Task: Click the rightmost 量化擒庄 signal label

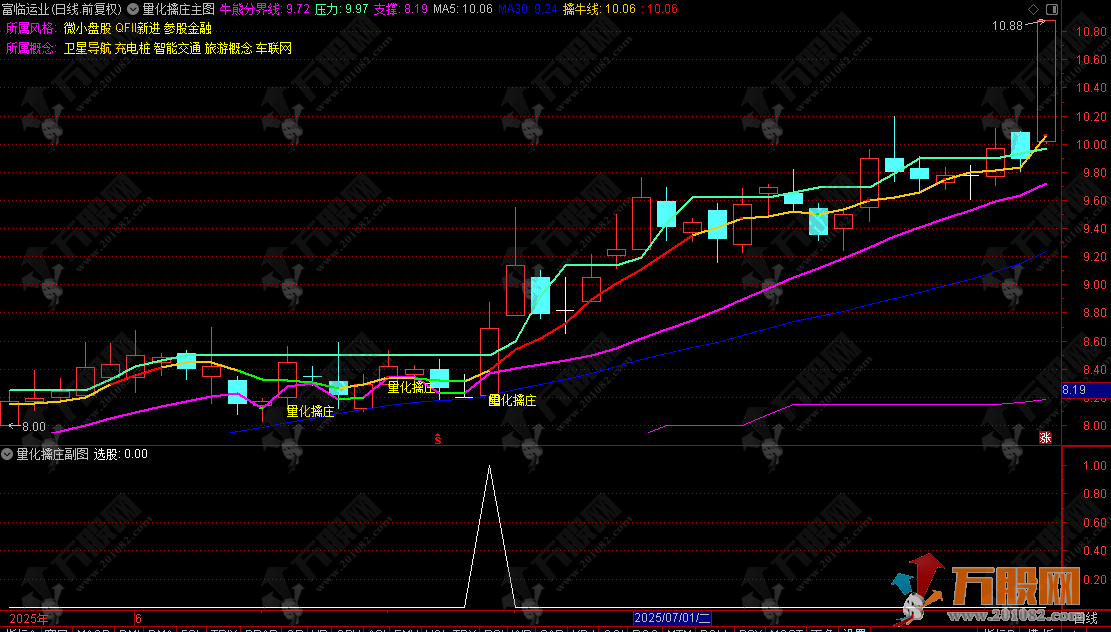Action: point(512,400)
